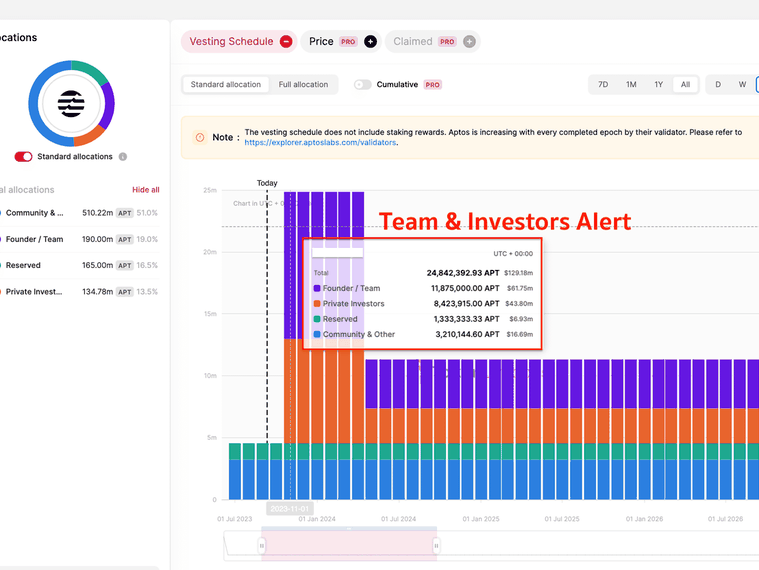Click the black plus icon beside Price

click(x=370, y=42)
